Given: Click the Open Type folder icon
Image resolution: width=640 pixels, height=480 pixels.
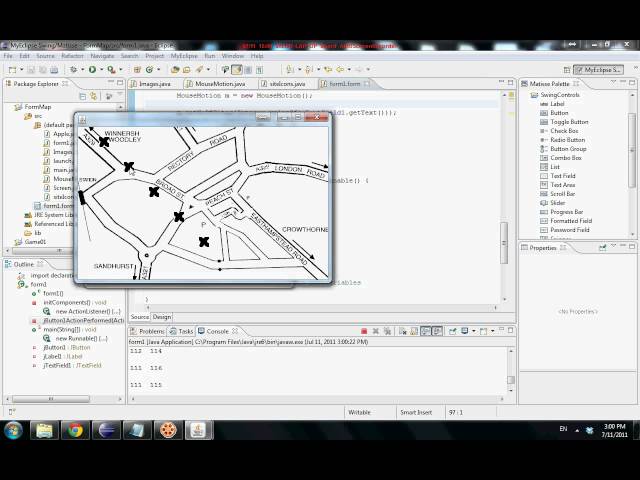Looking at the screenshot, I should [175, 70].
